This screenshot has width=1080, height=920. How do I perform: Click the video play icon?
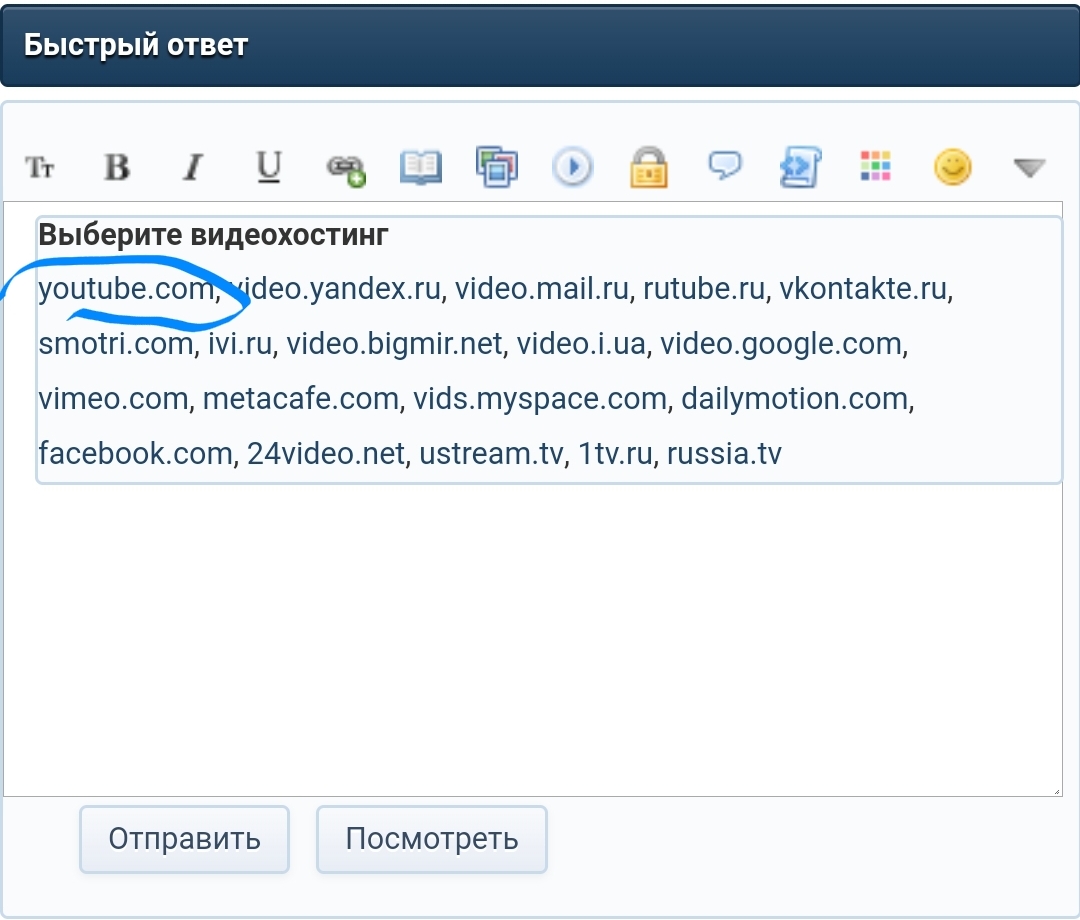572,167
